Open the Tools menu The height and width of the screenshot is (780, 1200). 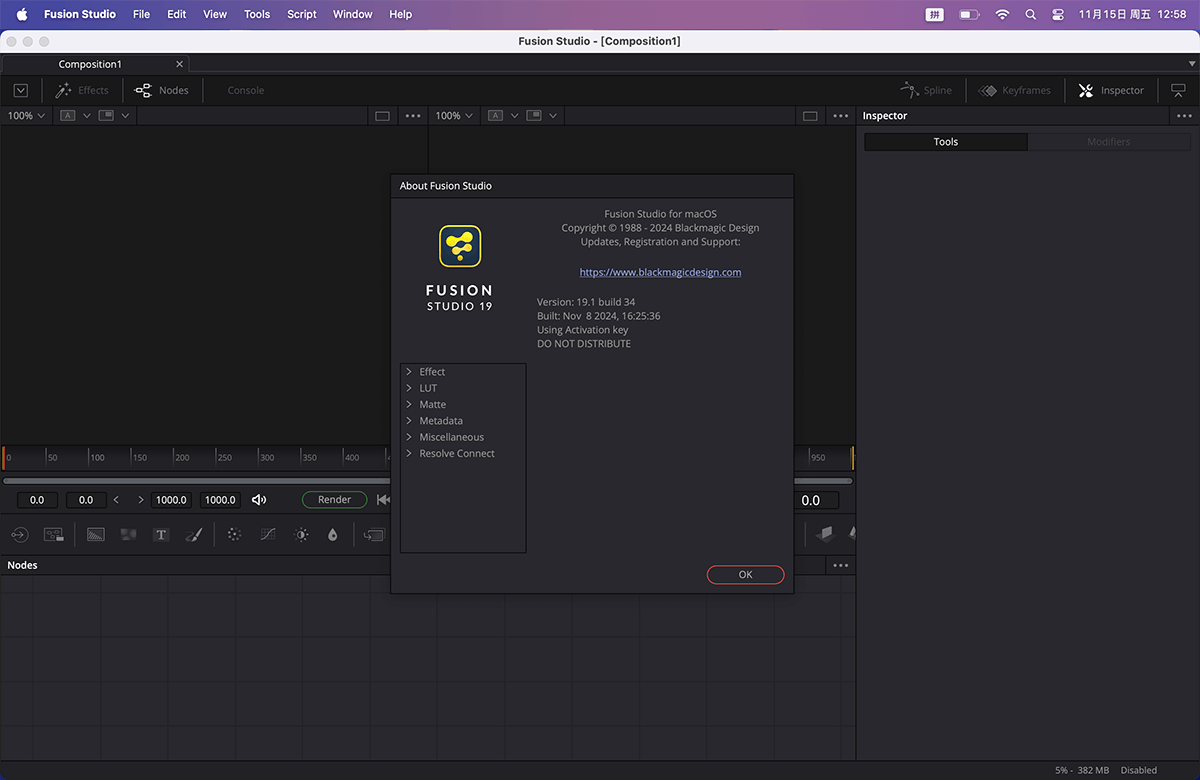257,14
